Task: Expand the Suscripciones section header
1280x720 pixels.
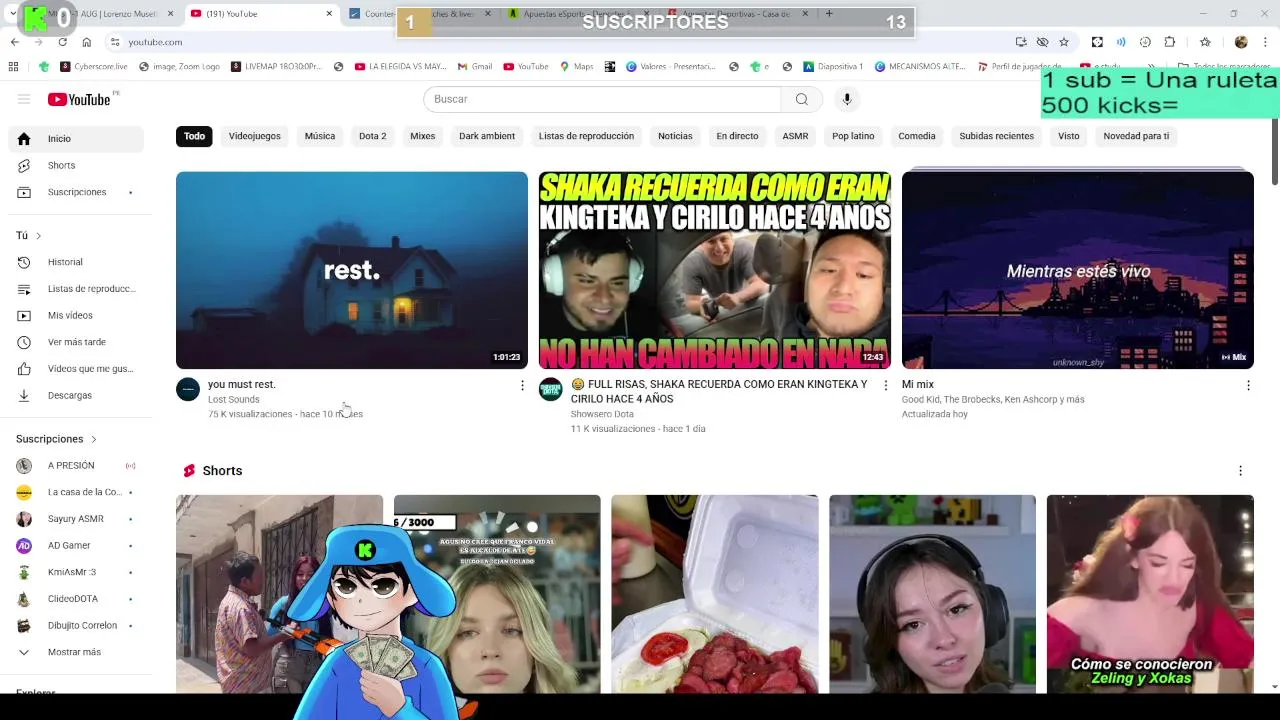Action: [56, 439]
